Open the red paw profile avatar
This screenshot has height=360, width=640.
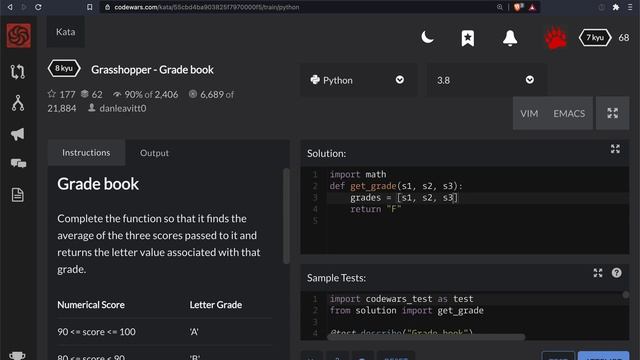click(x=556, y=38)
